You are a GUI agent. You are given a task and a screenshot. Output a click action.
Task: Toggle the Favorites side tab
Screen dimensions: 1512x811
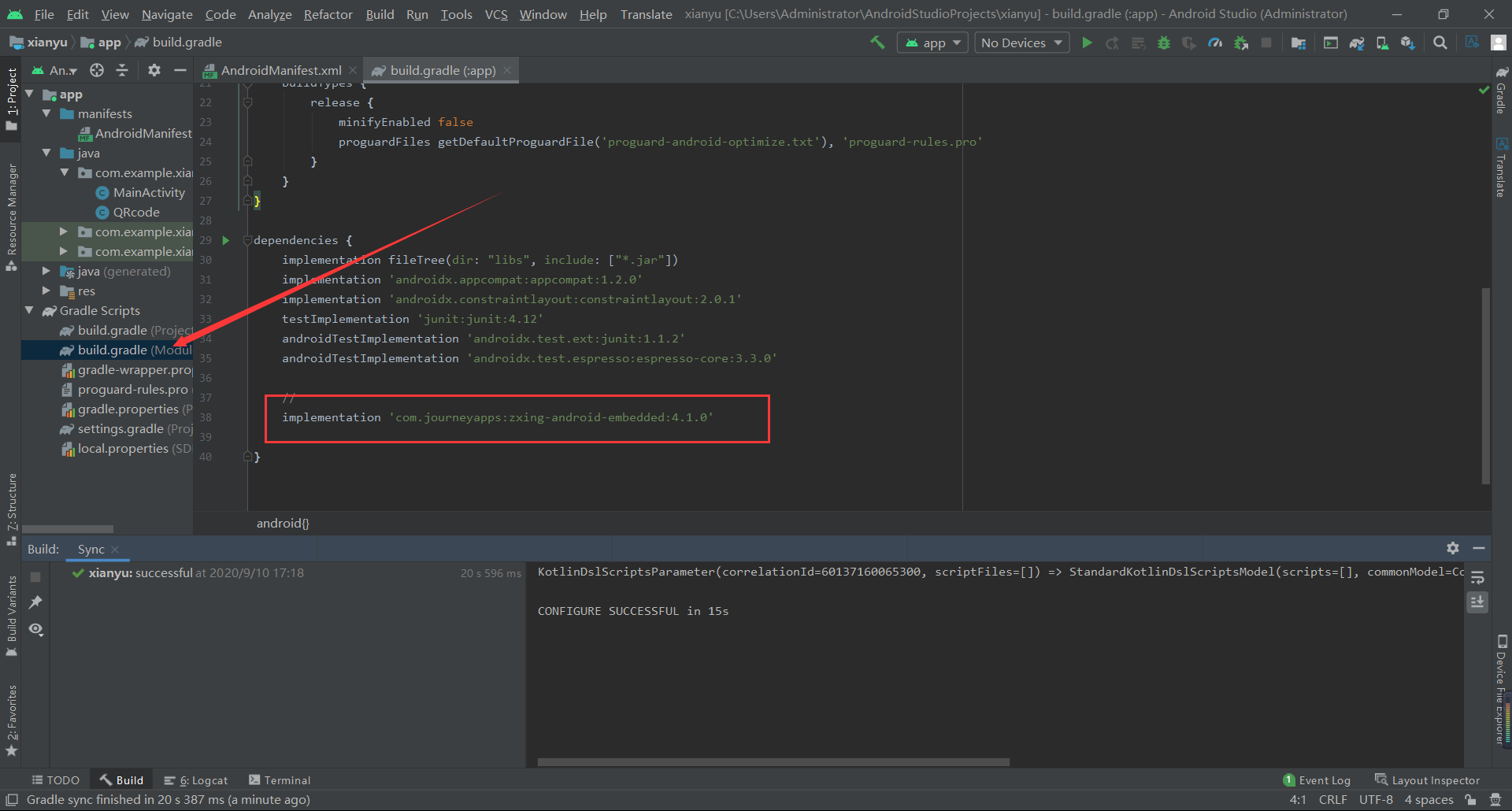(11, 720)
